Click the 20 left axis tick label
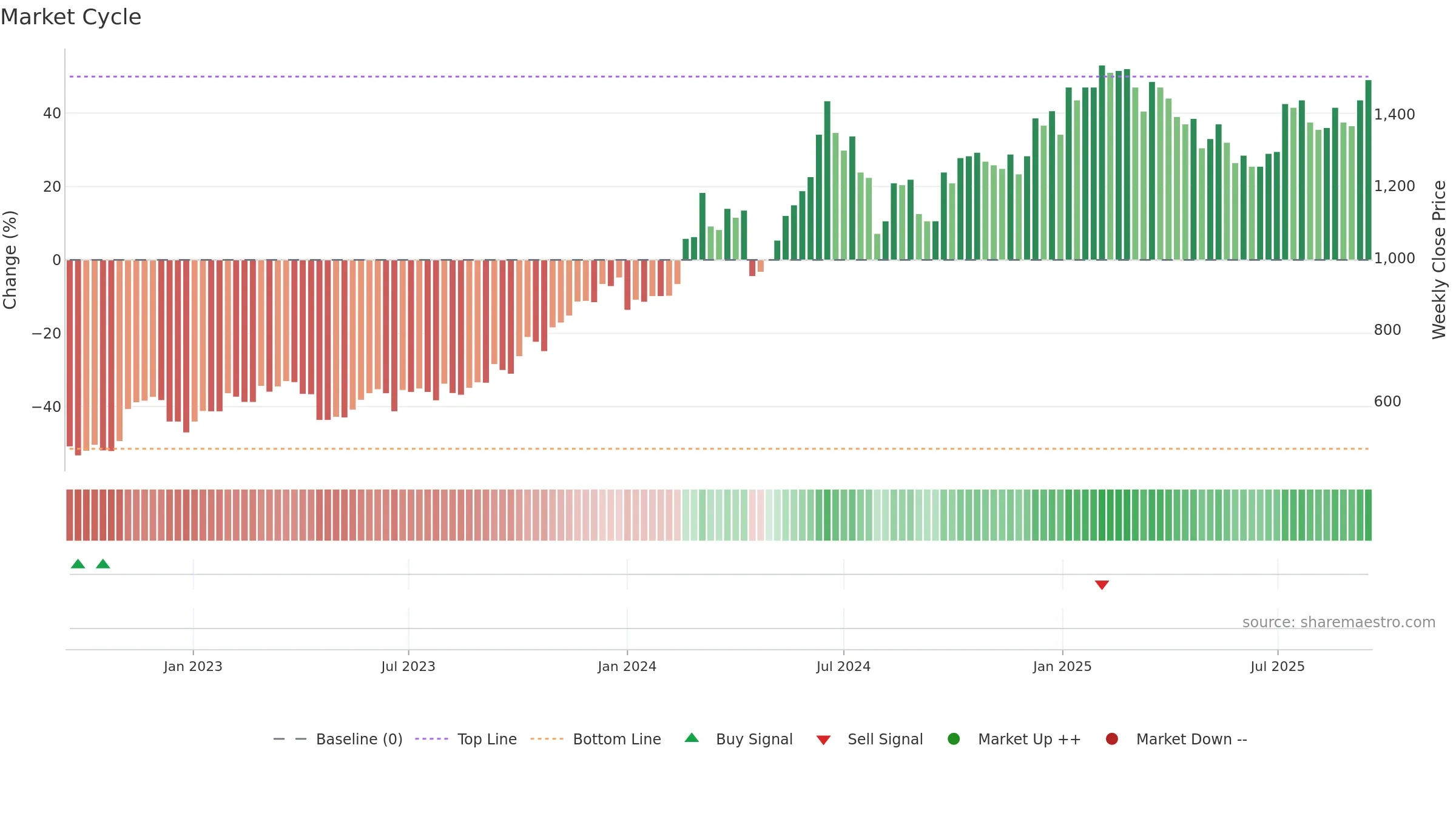 (52, 187)
